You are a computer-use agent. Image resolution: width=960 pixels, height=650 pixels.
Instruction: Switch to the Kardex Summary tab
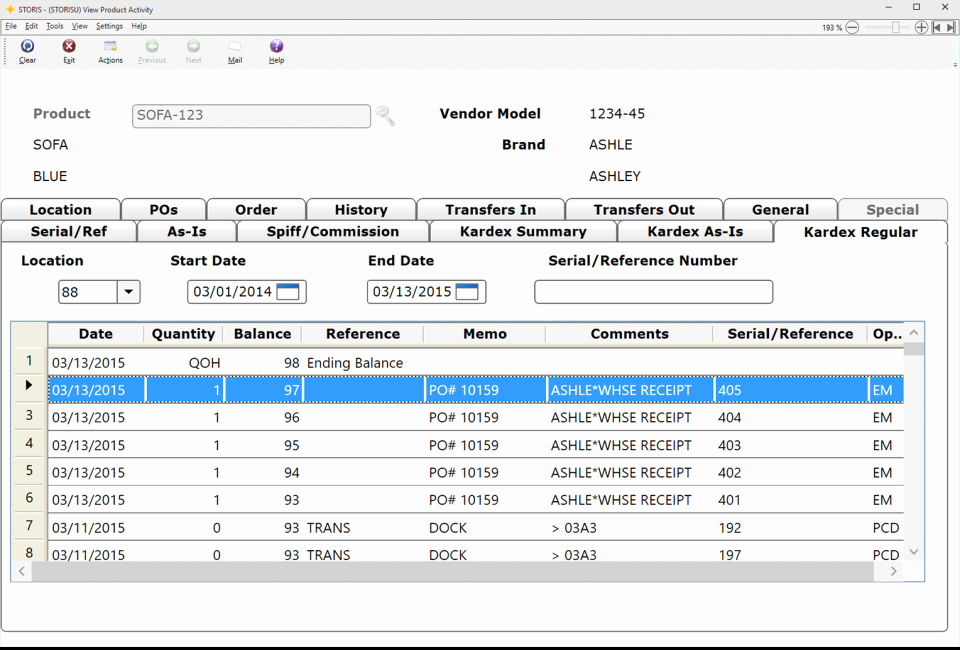pyautogui.click(x=523, y=231)
